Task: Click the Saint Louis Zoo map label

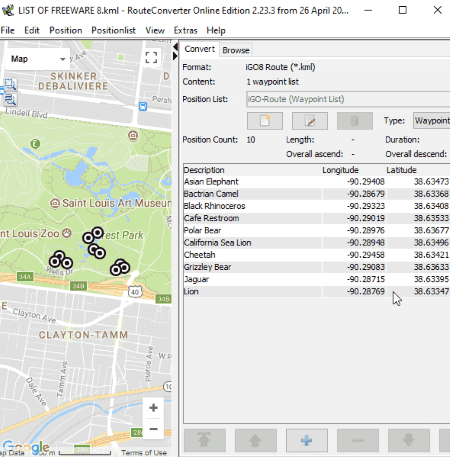Action: click(29, 233)
